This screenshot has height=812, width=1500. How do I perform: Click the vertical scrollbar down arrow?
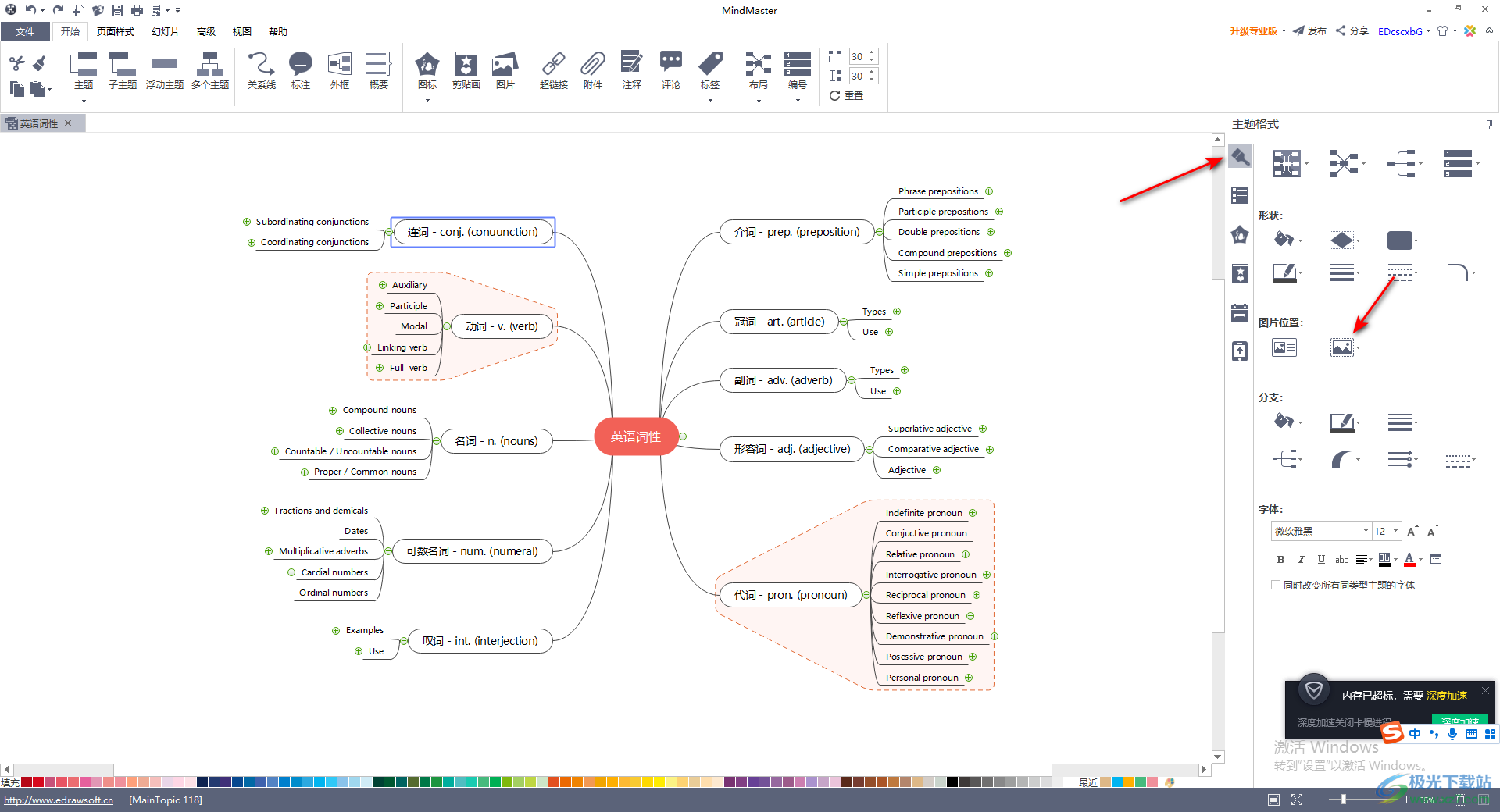coord(1218,757)
